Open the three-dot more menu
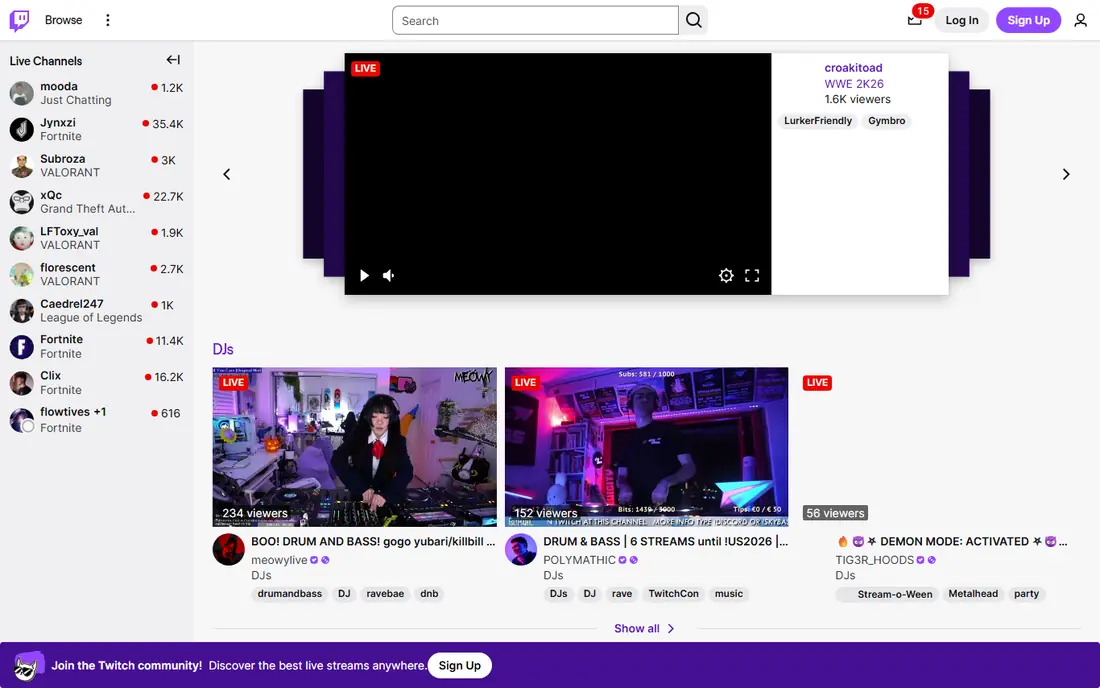 click(x=107, y=20)
